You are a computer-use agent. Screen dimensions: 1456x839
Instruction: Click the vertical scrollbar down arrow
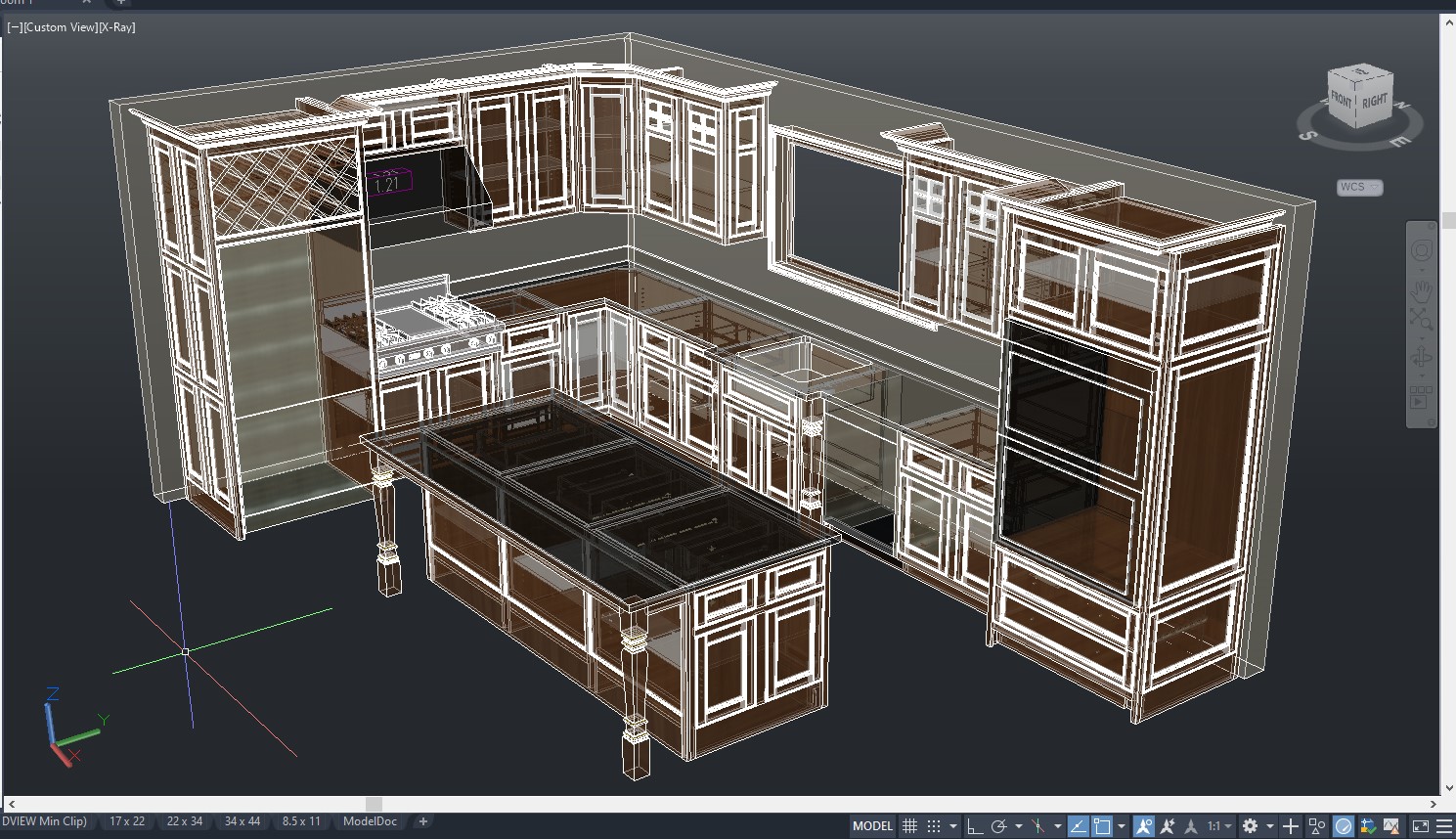click(1448, 788)
